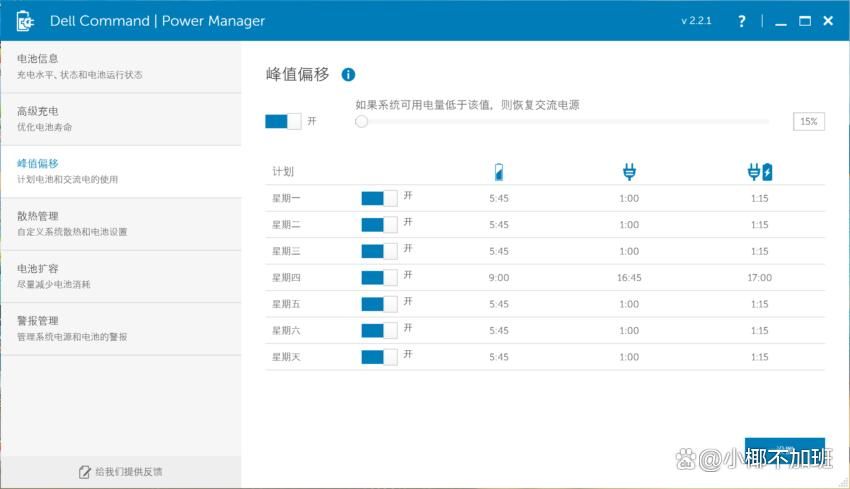
Task: Click the 计划 column header
Action: click(x=283, y=172)
